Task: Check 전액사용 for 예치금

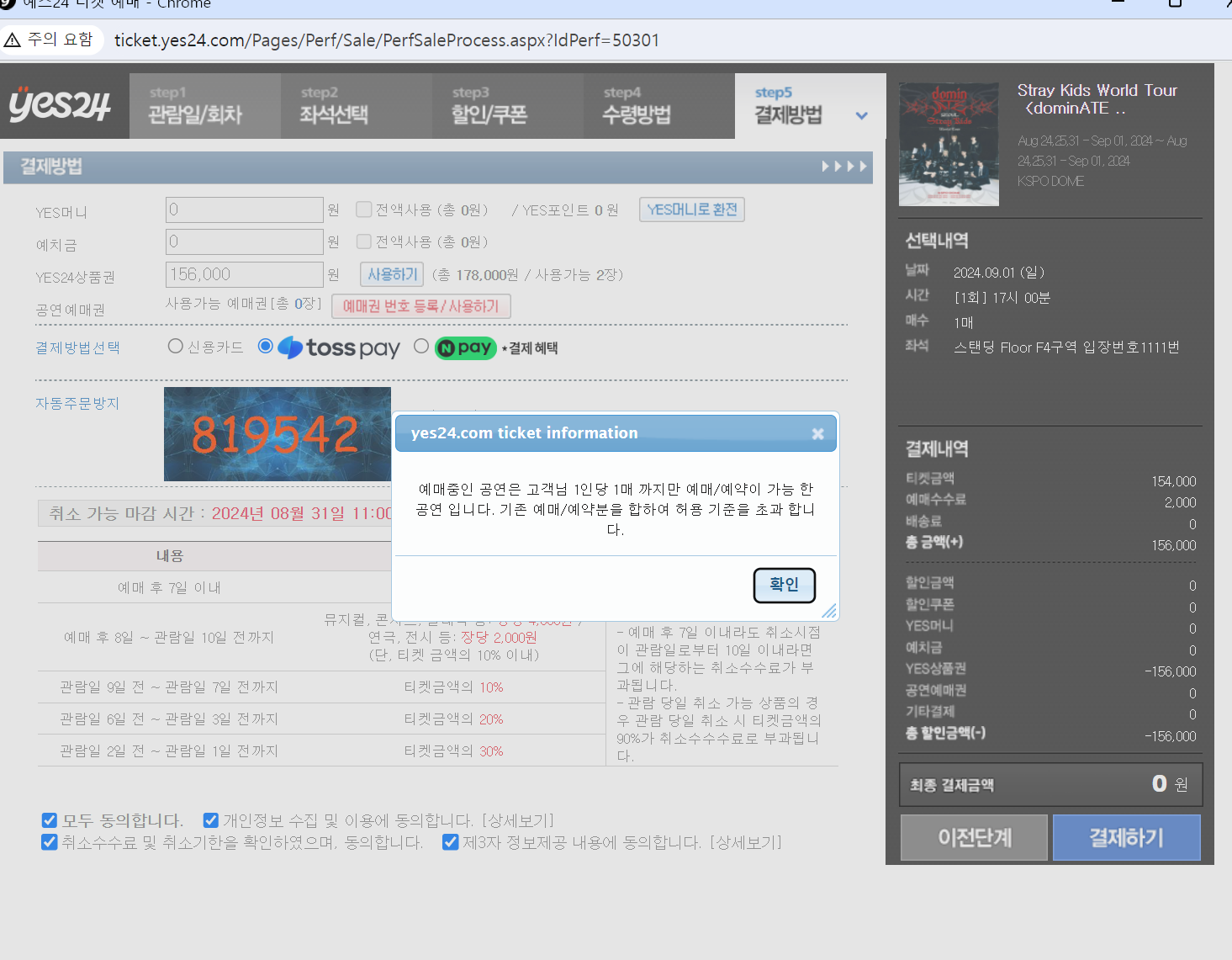Action: (364, 241)
